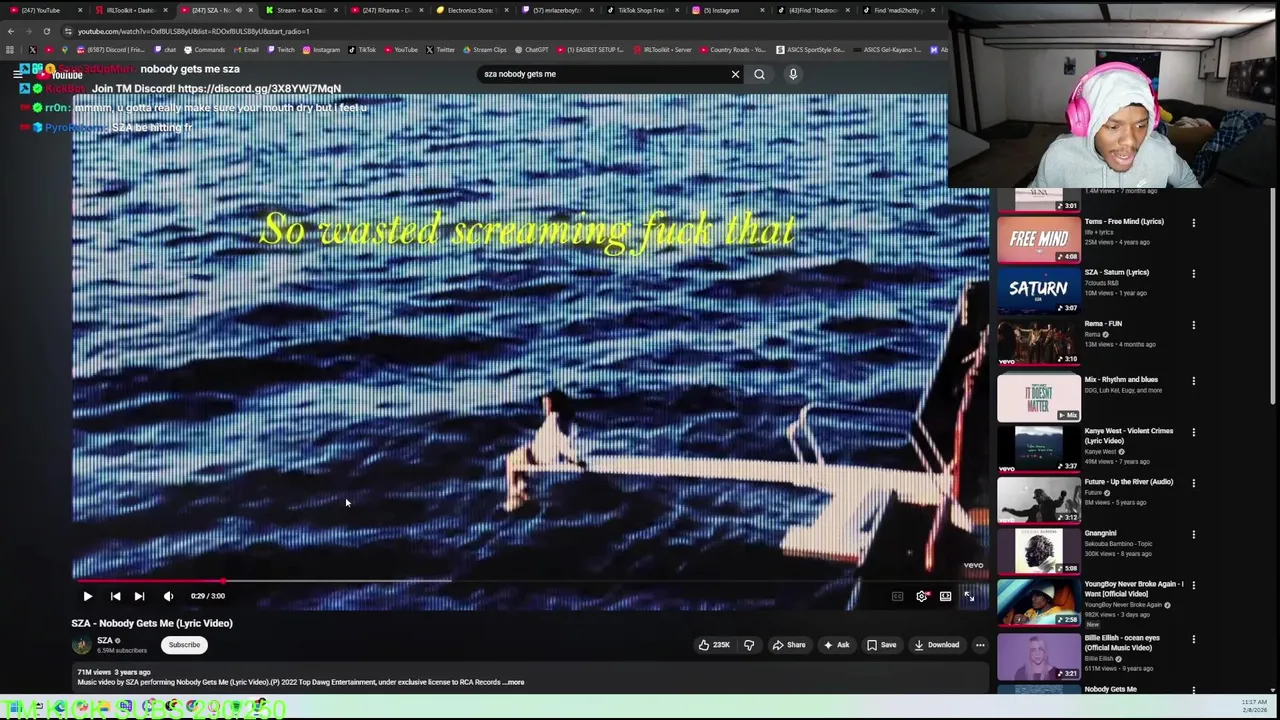Enter fullscreen on the video player
Image resolution: width=1280 pixels, height=720 pixels.
coord(969,596)
